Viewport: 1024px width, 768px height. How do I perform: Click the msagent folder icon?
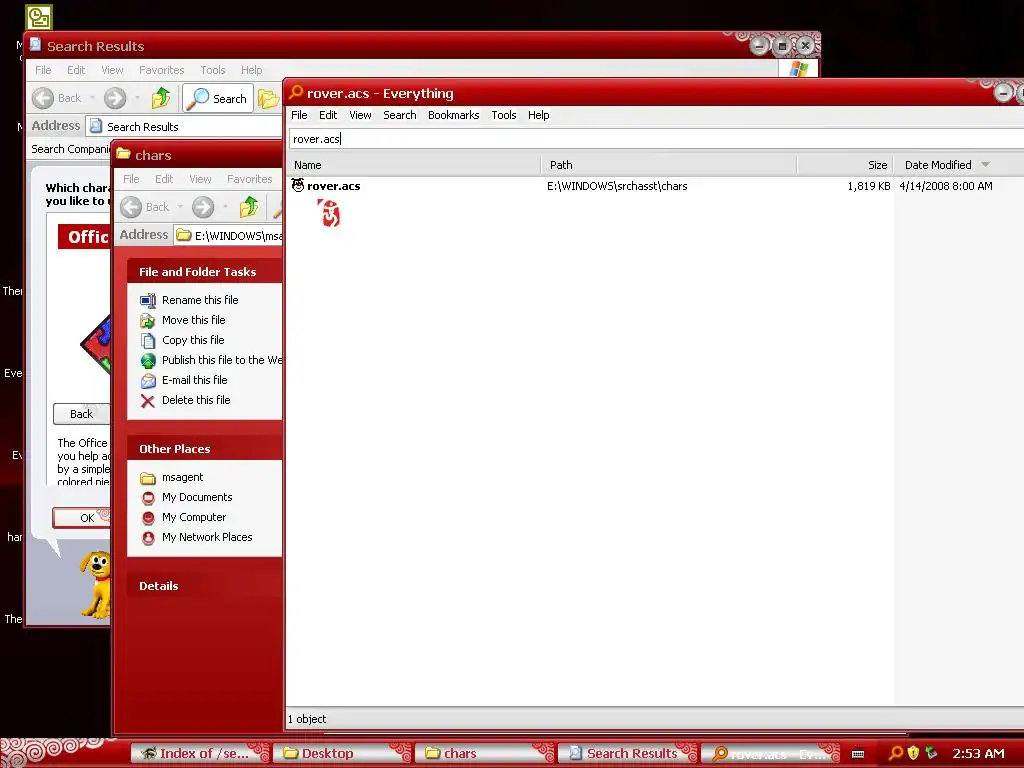[x=148, y=478]
